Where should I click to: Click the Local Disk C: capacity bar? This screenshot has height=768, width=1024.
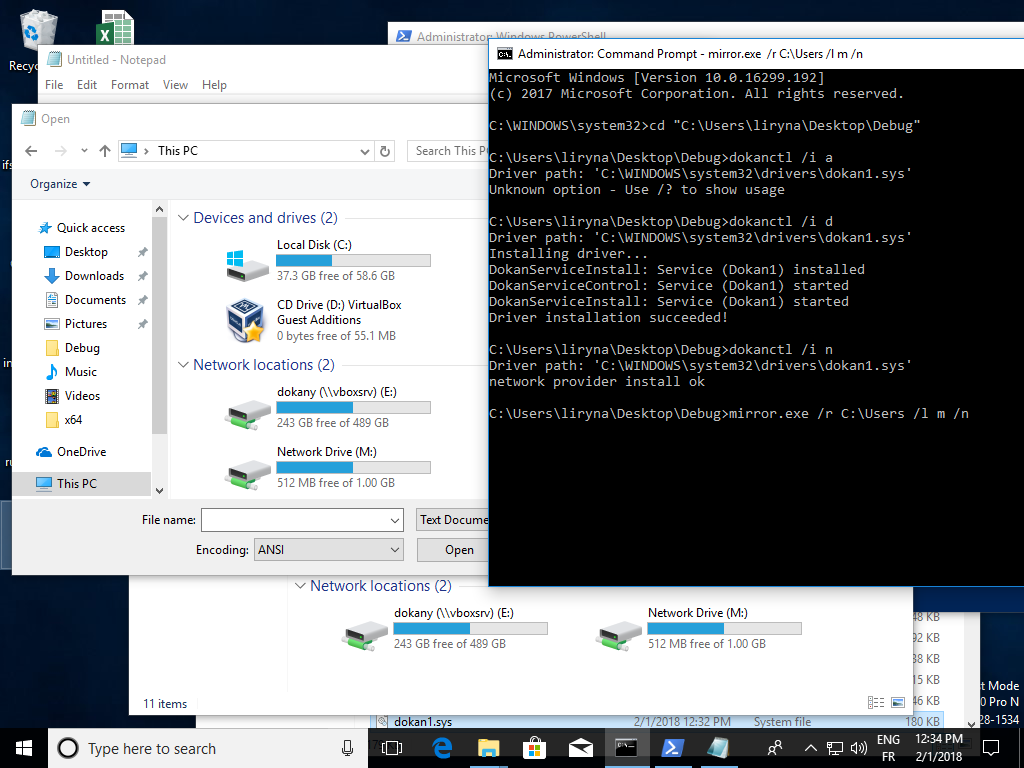353,260
